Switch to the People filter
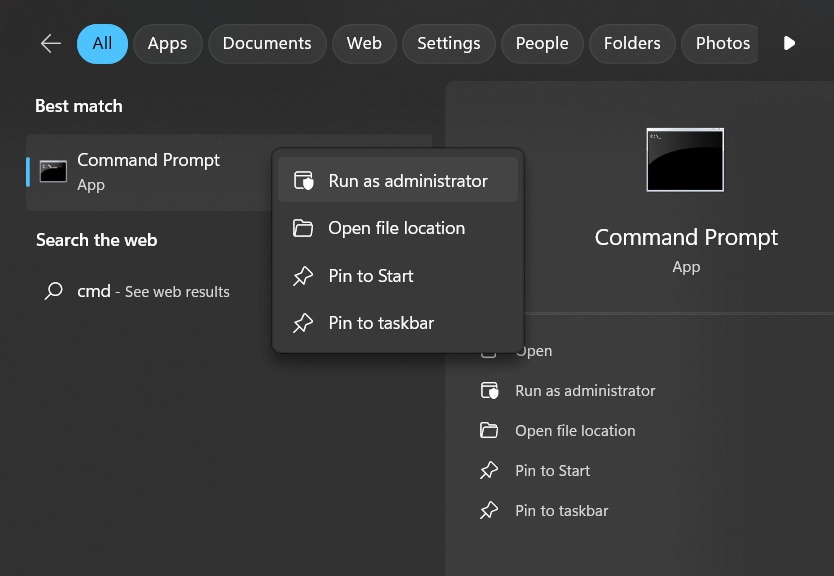Image resolution: width=834 pixels, height=576 pixels. [x=542, y=44]
